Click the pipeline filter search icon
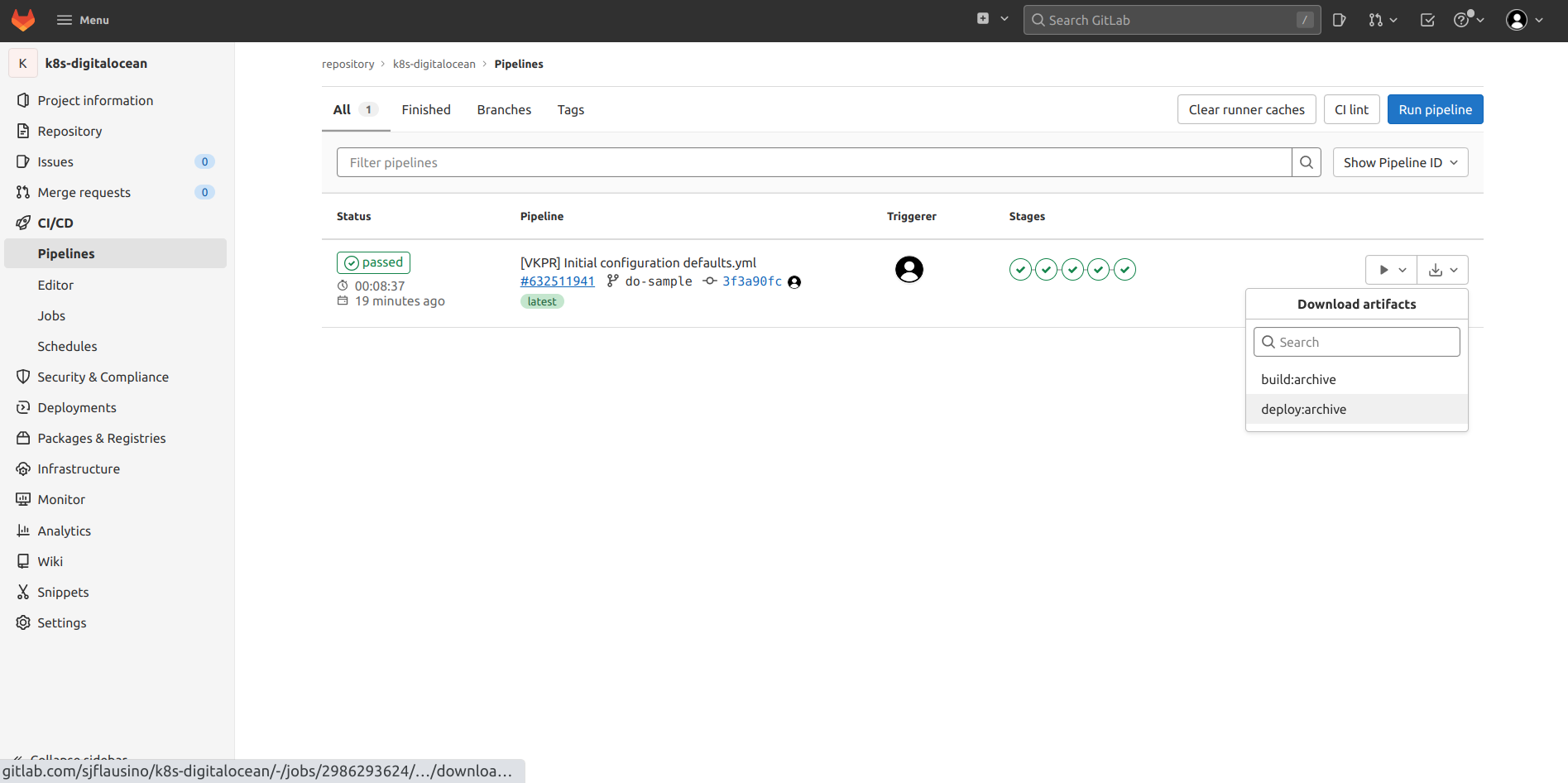The width and height of the screenshot is (1568, 783). point(1307,162)
